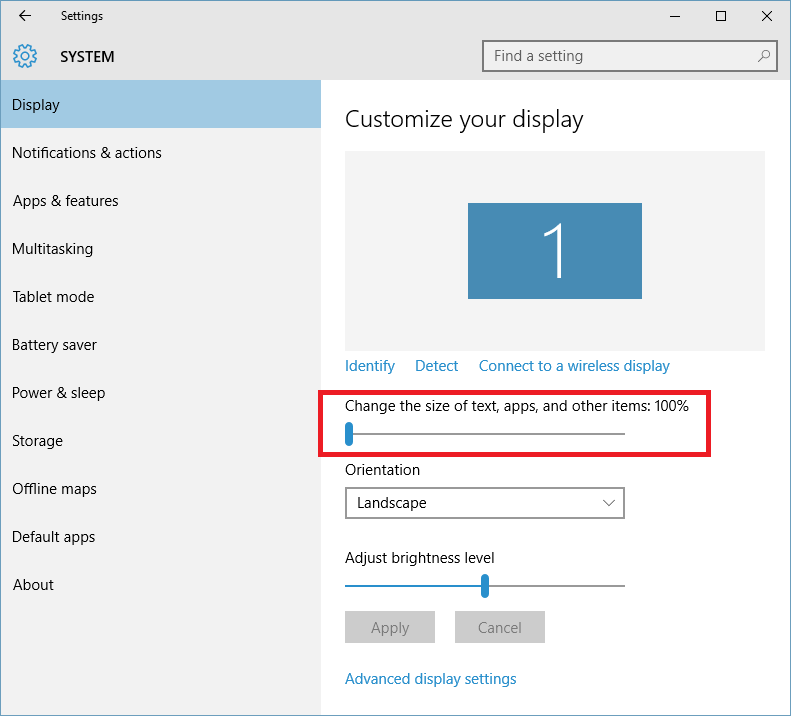The image size is (791, 716).
Task: Open the Offline maps section
Action: click(55, 489)
